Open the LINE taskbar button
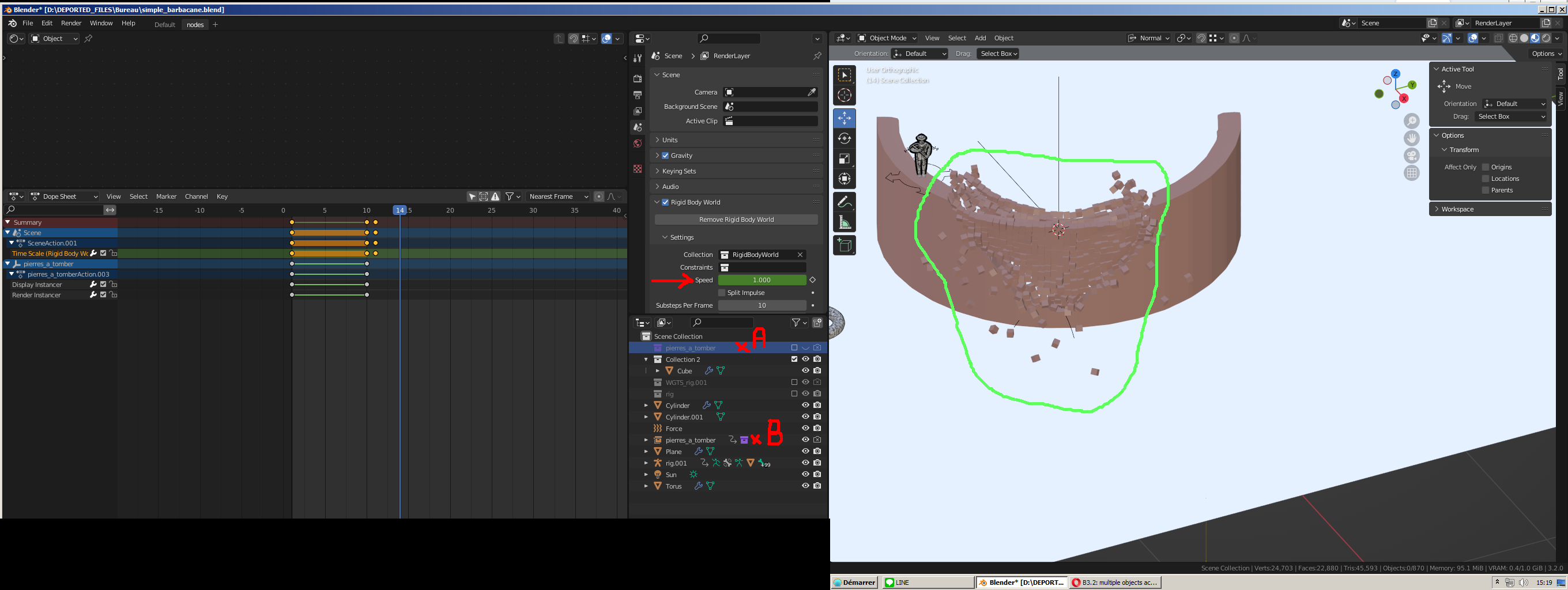The image size is (1568, 590). tap(928, 583)
